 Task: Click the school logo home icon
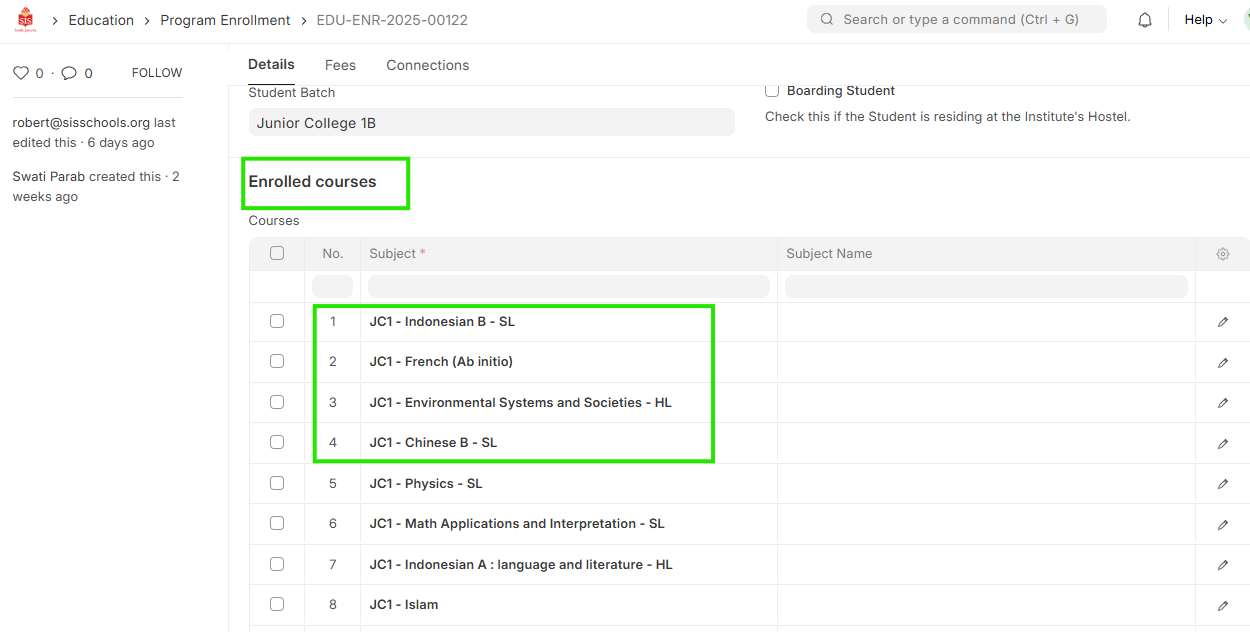pos(25,19)
